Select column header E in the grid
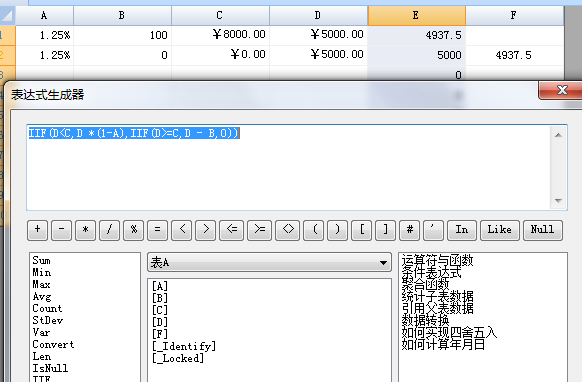 (x=416, y=16)
